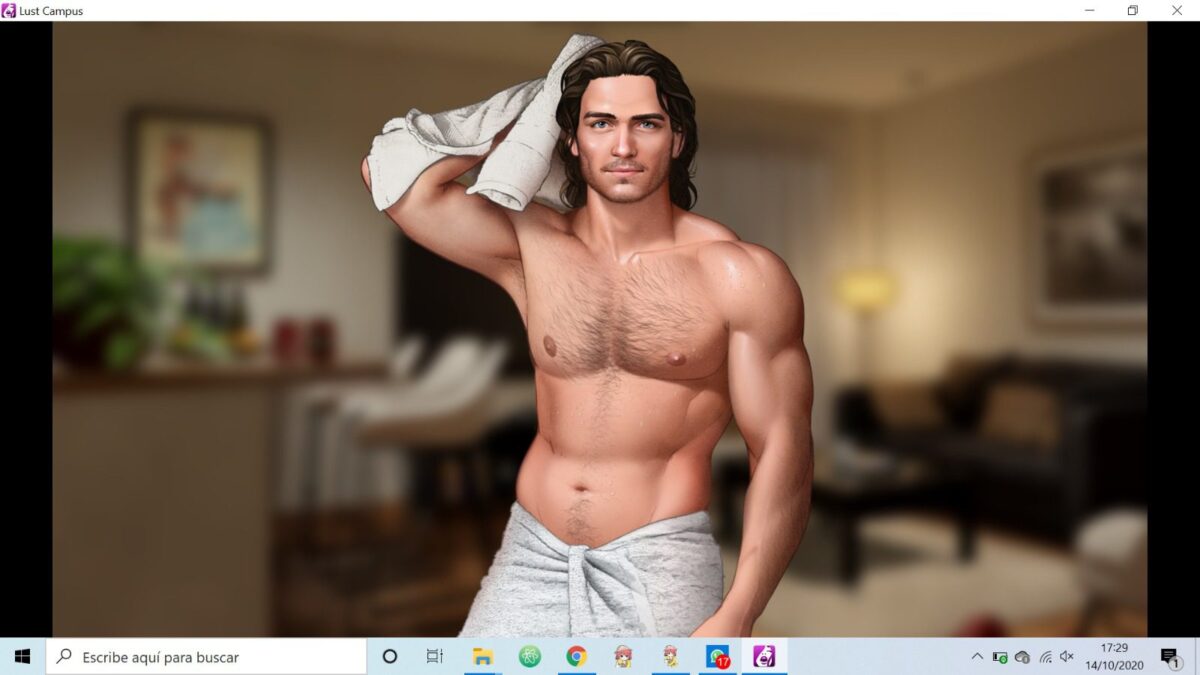The image size is (1200, 675).
Task: Select the Lust Campus taskbar icon
Action: click(764, 657)
